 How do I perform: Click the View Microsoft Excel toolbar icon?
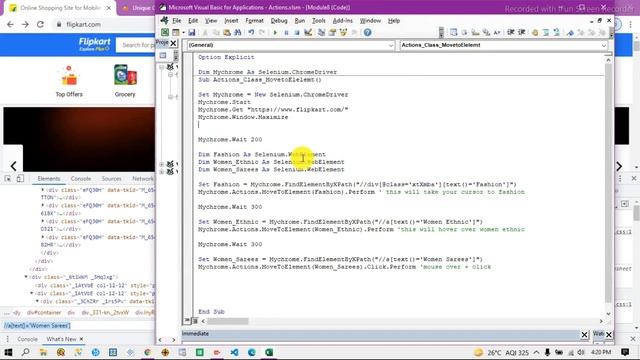164,33
